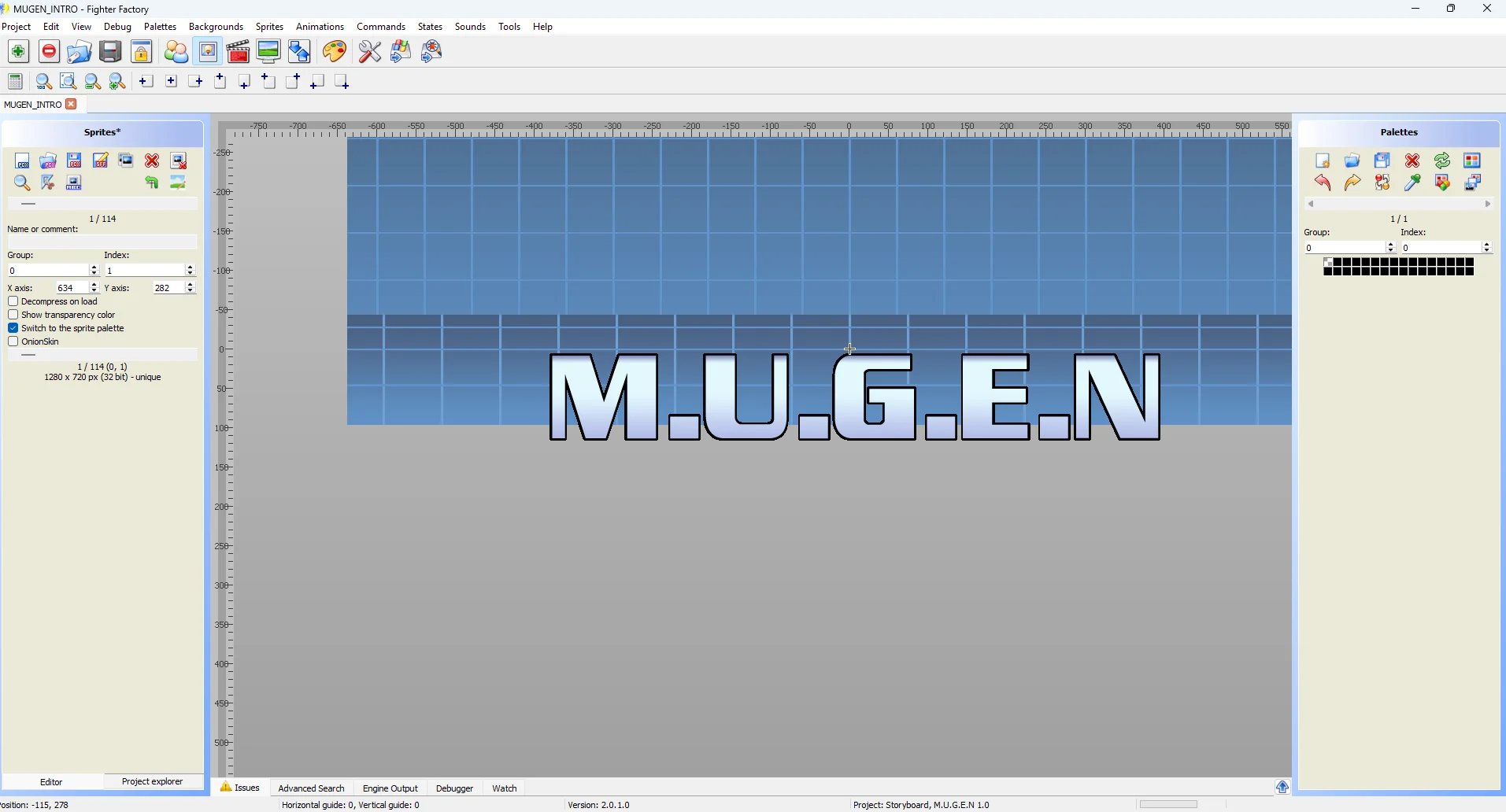The width and height of the screenshot is (1506, 812).
Task: Click the blue globe icon above status bar
Action: click(x=1283, y=788)
